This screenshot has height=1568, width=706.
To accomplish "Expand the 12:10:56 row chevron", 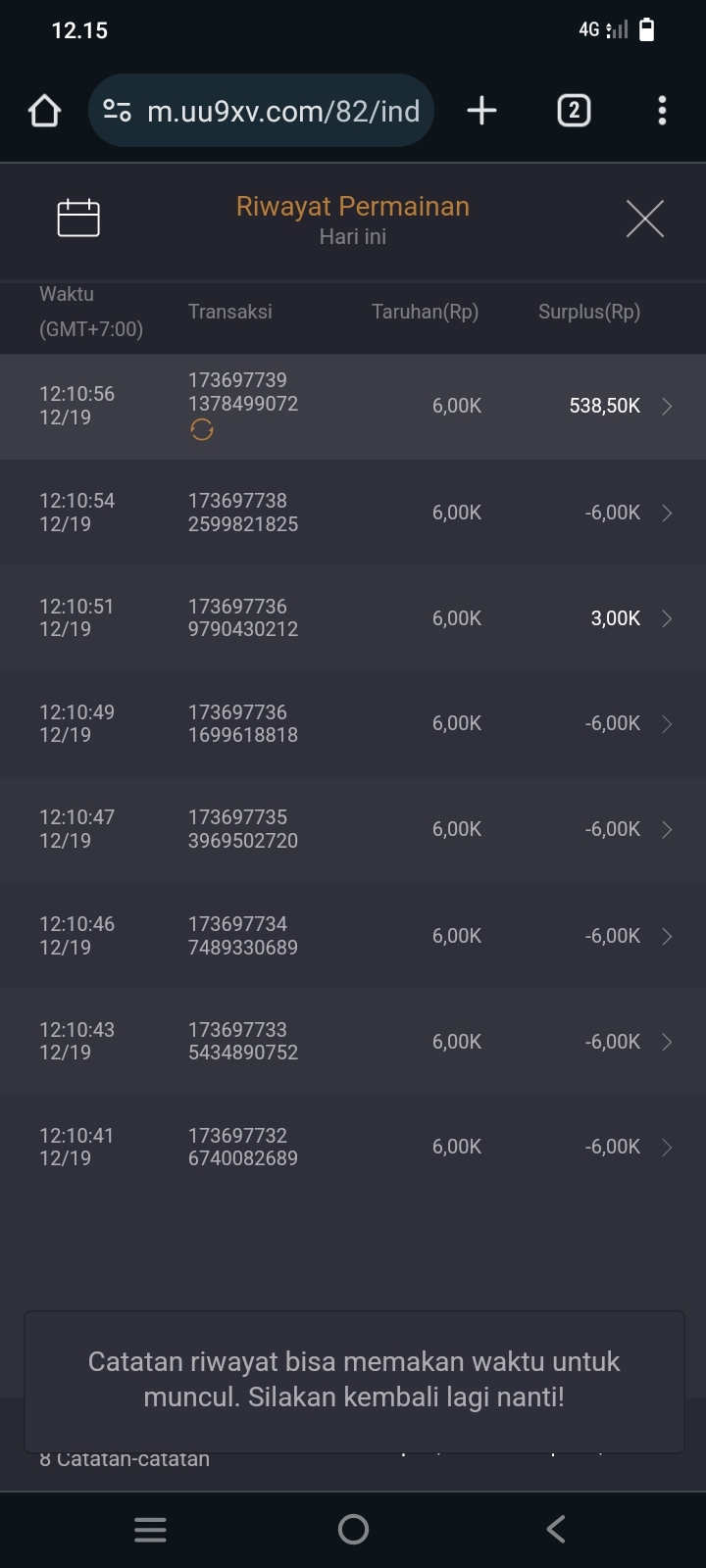I will [x=667, y=407].
